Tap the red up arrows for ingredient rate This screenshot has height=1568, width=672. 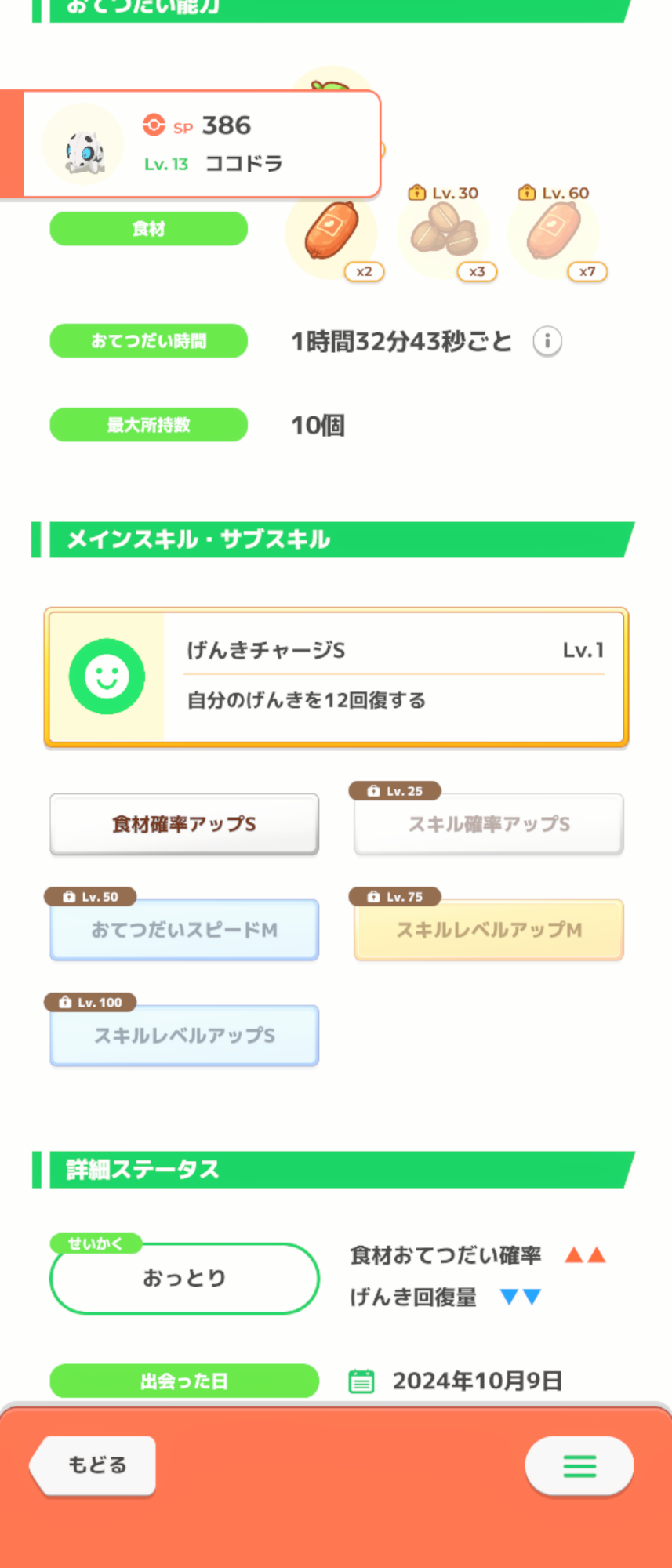pos(586,1255)
